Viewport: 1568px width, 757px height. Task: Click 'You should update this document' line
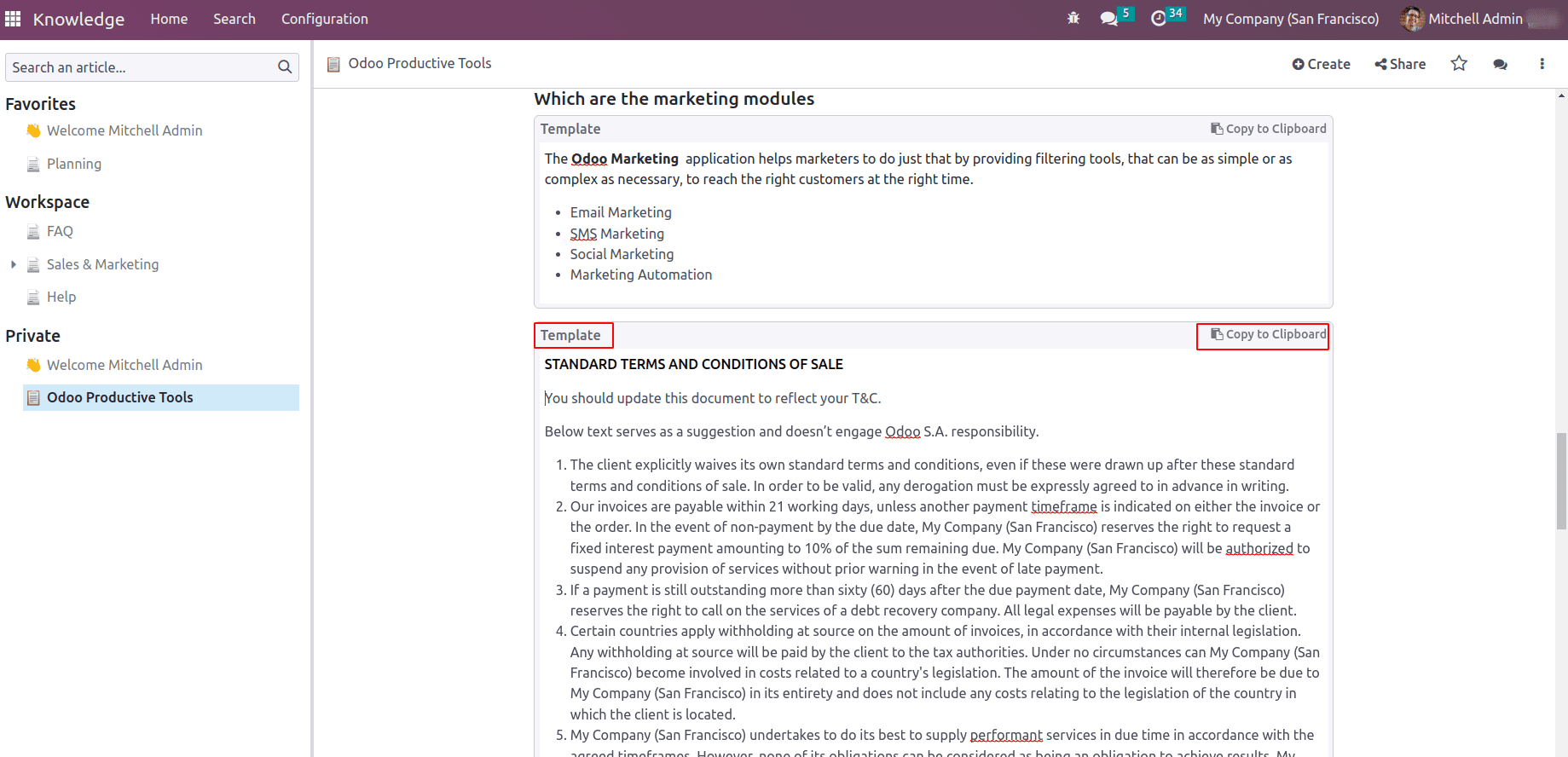click(713, 398)
